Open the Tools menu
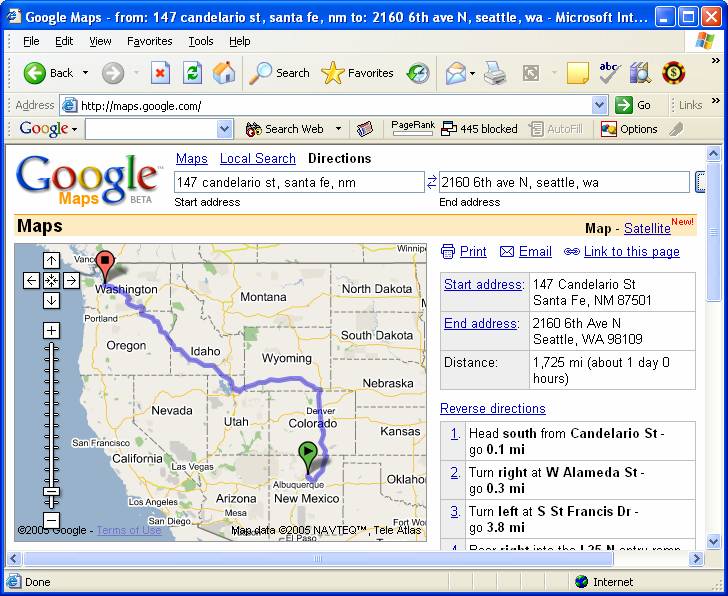The width and height of the screenshot is (728, 596). (201, 41)
